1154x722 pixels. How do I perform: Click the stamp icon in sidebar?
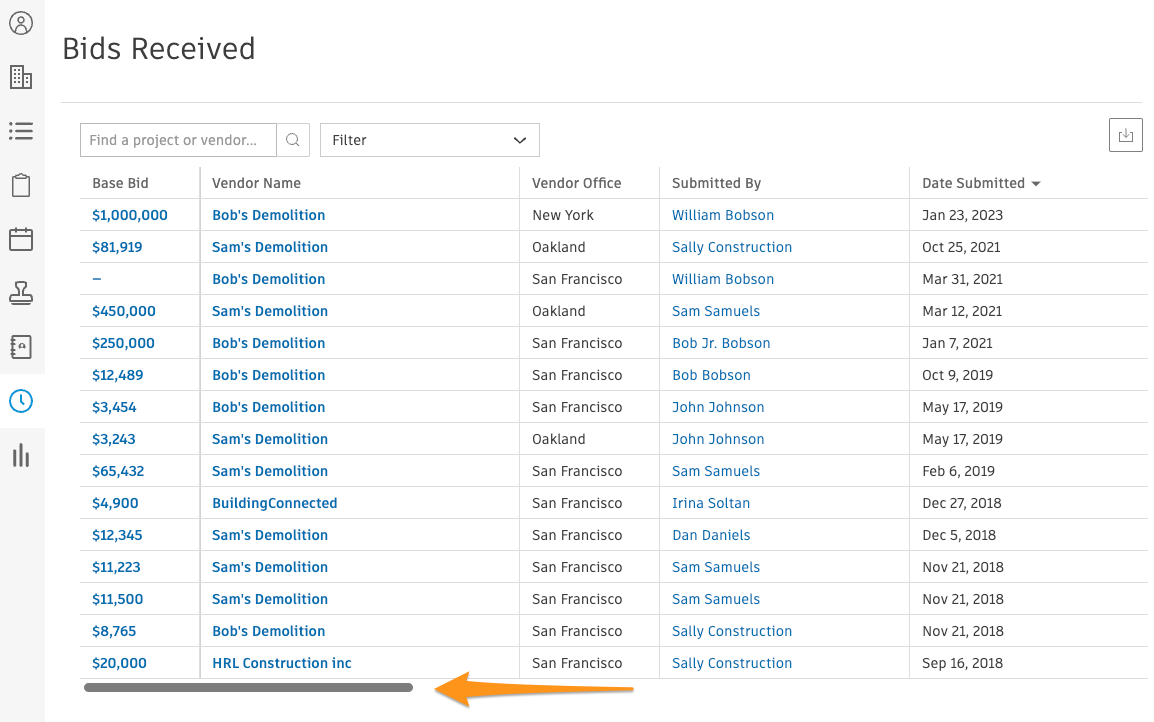point(21,293)
